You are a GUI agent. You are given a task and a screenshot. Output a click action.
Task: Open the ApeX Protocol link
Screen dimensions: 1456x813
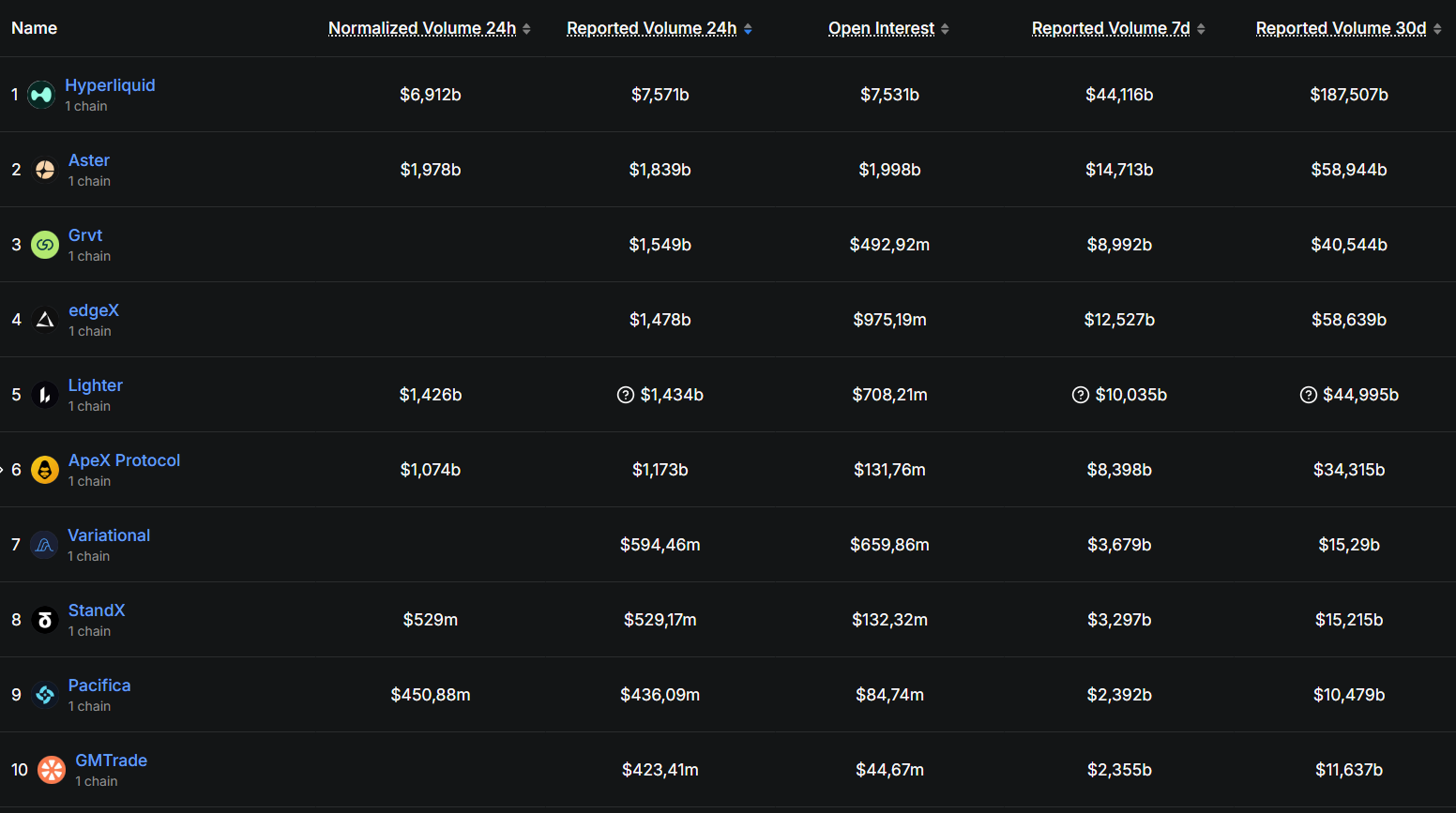pos(124,460)
